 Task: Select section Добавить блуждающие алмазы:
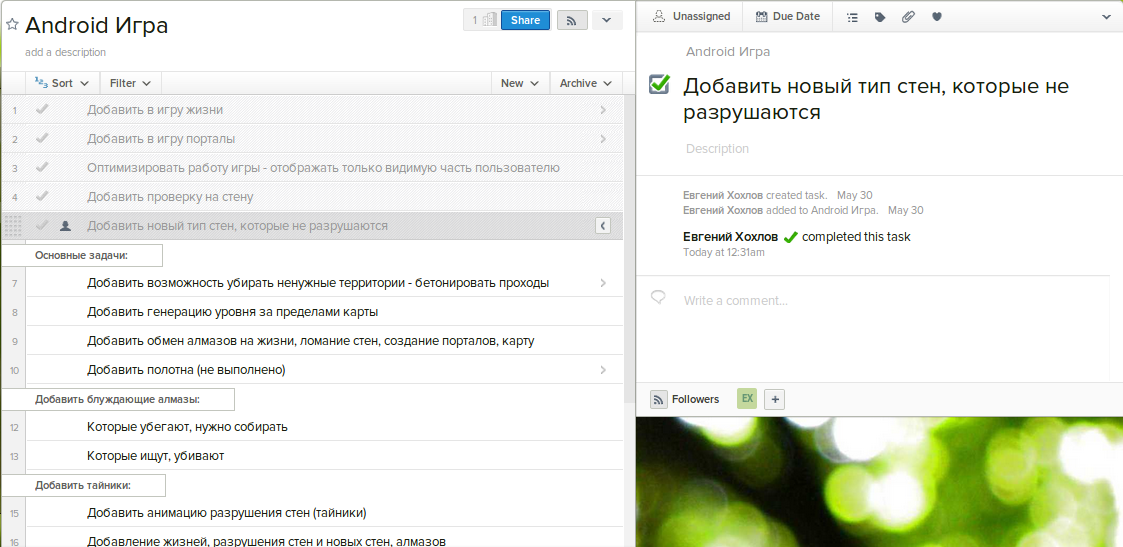click(117, 399)
